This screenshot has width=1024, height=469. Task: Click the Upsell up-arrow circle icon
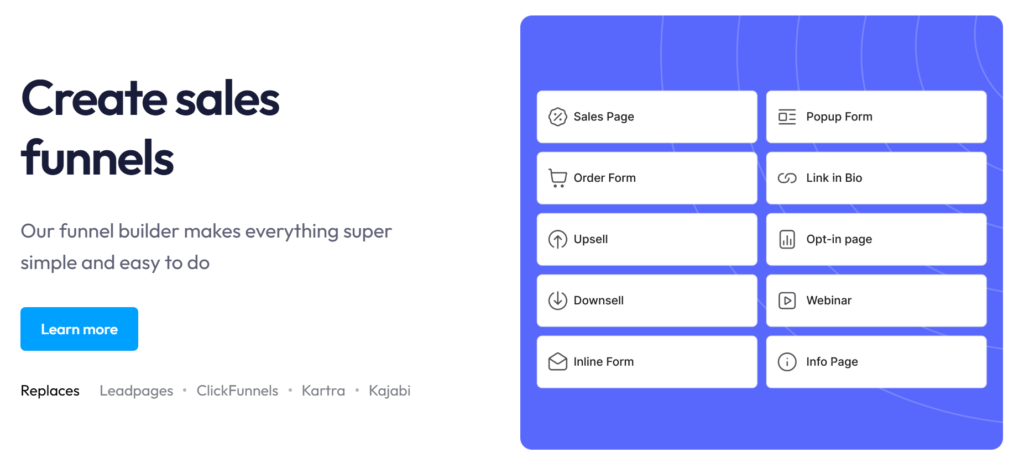click(x=558, y=240)
